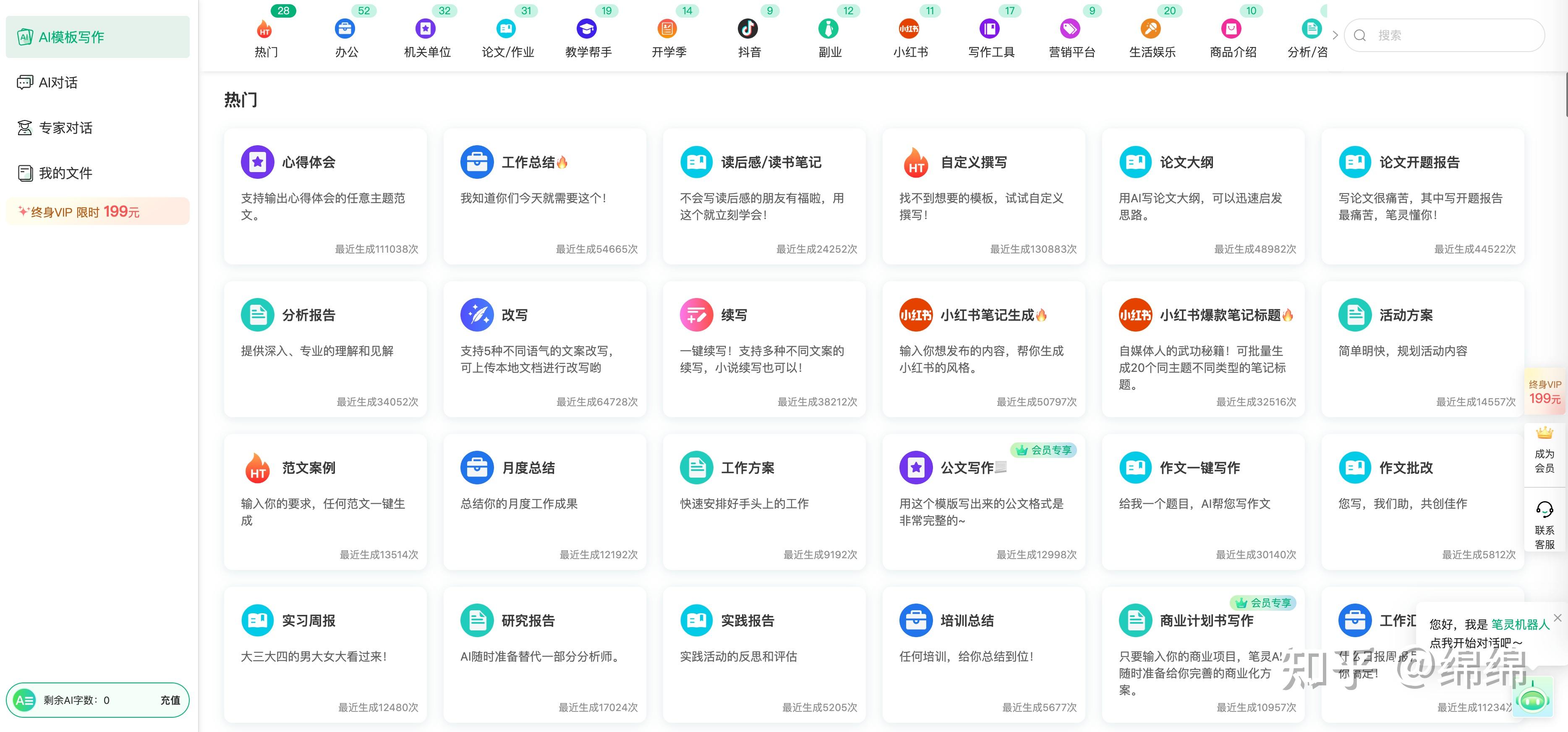Click the 写作工具 purple icon
Image resolution: width=1568 pixels, height=732 pixels.
(990, 29)
